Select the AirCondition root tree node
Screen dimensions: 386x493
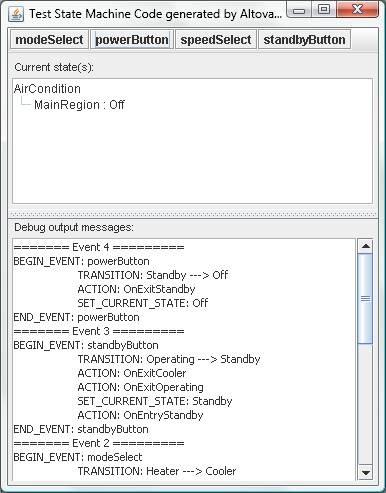[47, 89]
